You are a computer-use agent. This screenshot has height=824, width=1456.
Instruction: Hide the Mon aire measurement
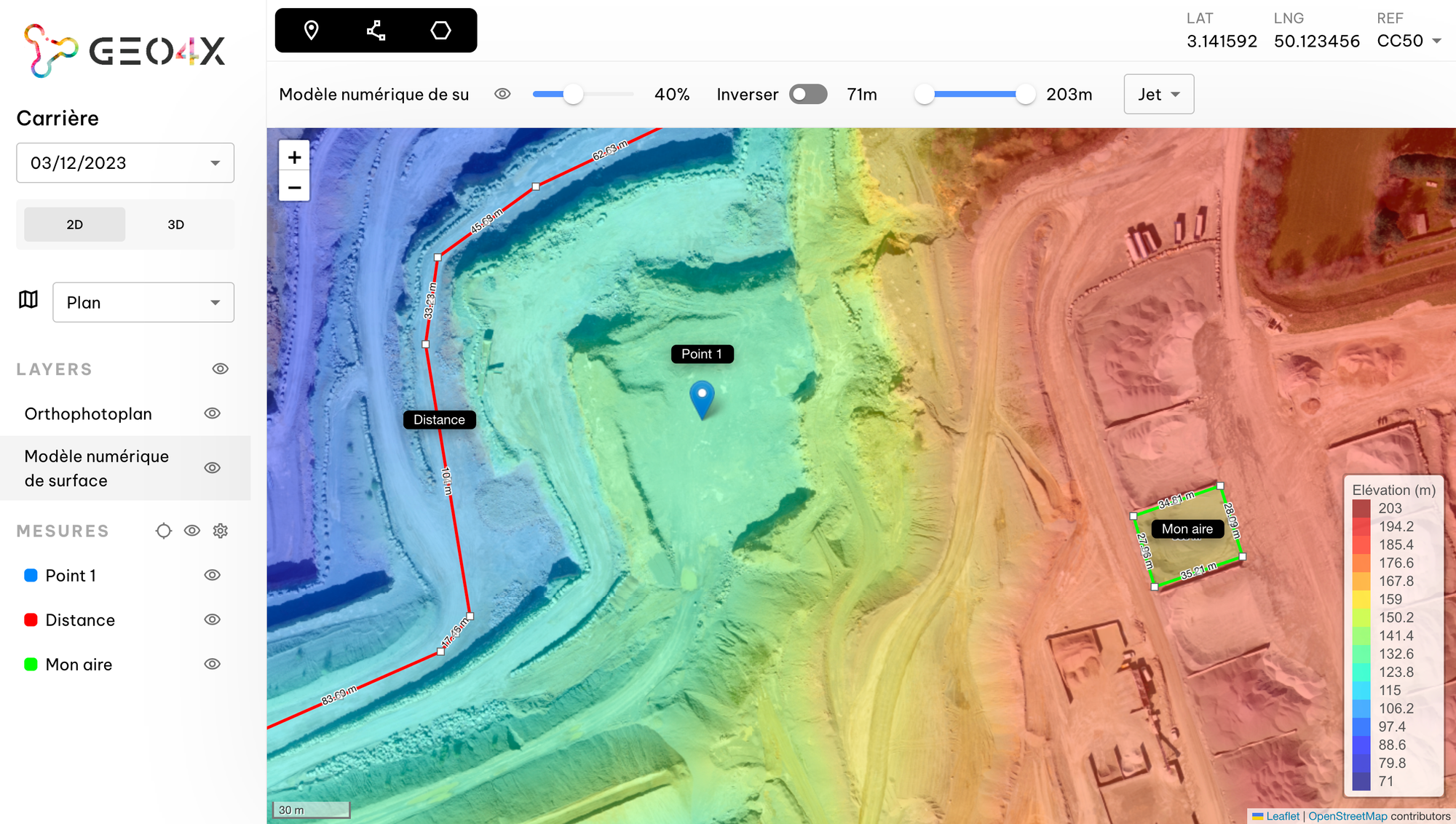212,664
